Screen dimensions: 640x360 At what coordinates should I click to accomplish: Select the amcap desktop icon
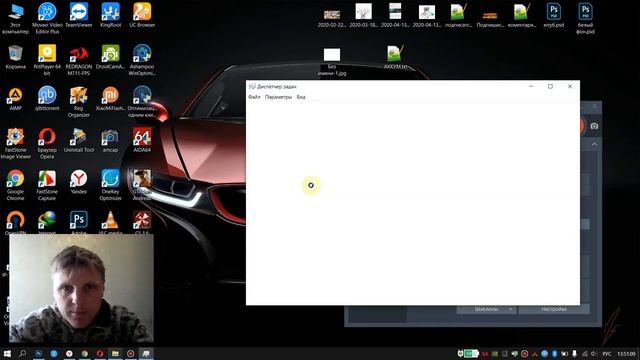tap(111, 141)
